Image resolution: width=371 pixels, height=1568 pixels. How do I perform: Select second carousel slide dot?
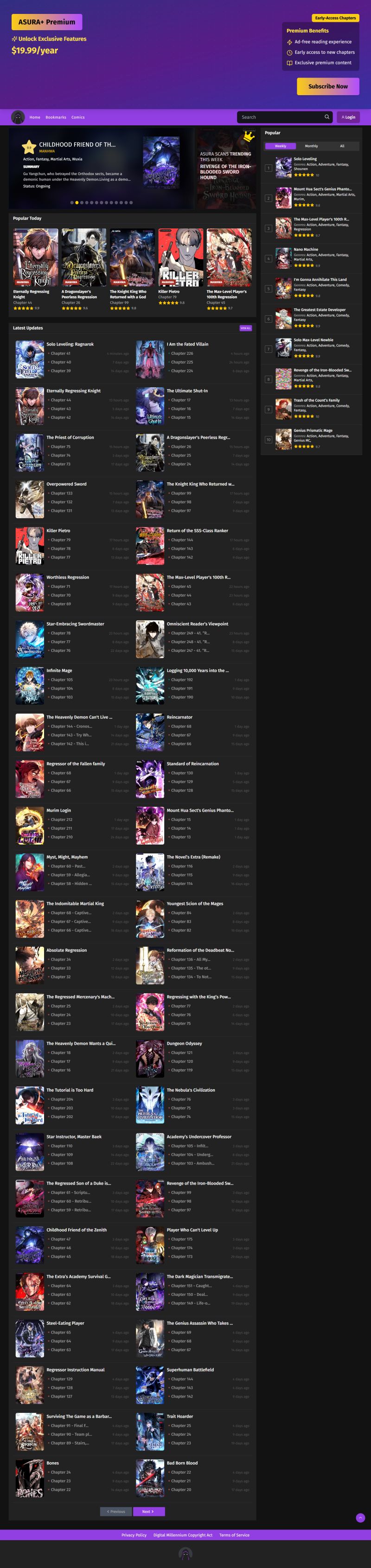tap(77, 203)
